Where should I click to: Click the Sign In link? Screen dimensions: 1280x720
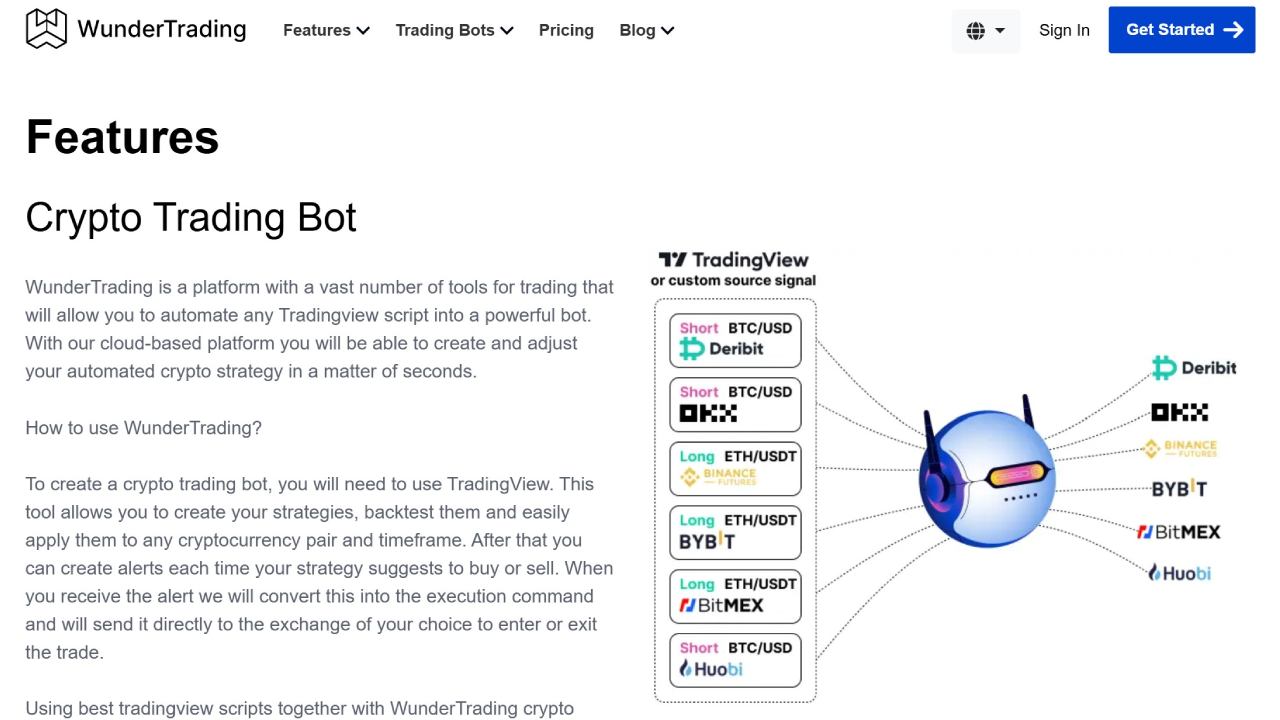click(1064, 30)
